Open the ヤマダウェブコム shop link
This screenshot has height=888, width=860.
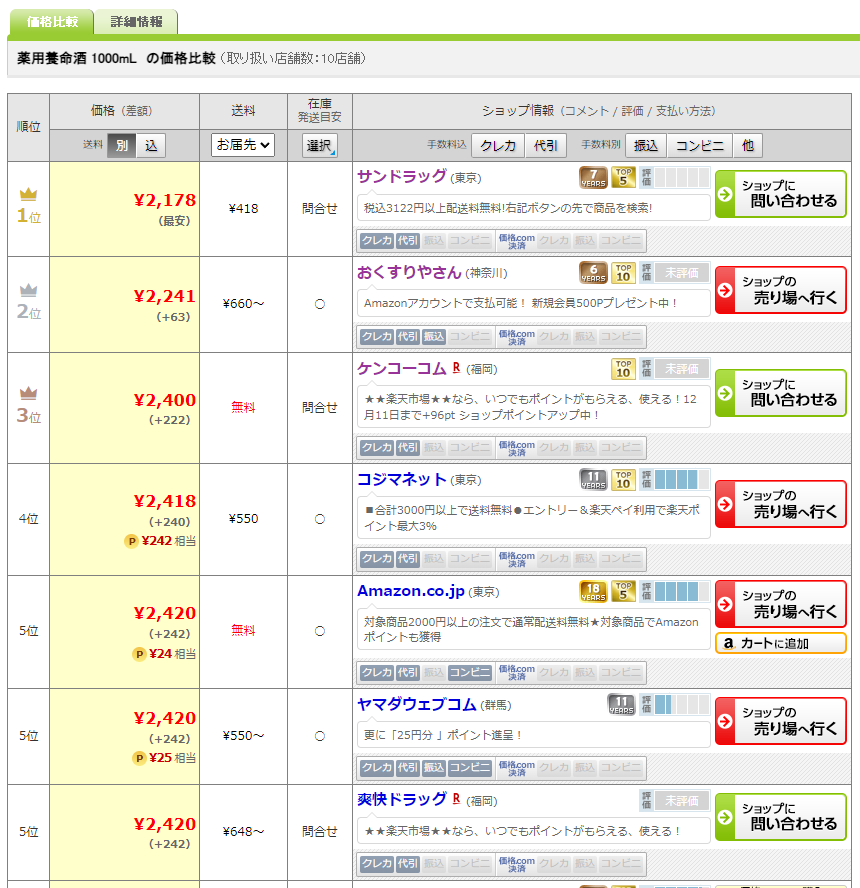coord(417,705)
